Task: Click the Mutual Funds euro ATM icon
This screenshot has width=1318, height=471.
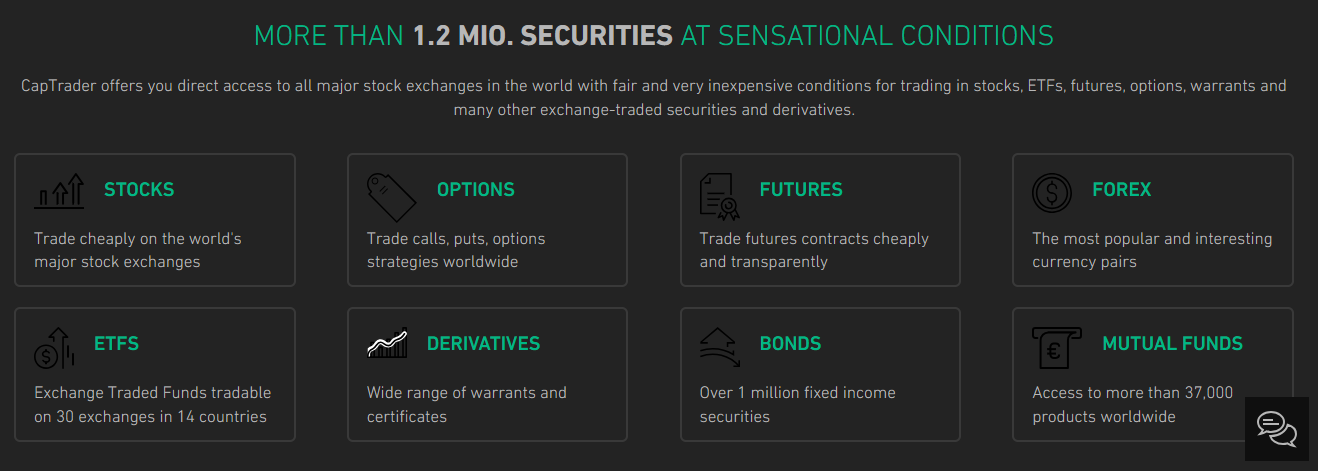Action: tap(1056, 348)
